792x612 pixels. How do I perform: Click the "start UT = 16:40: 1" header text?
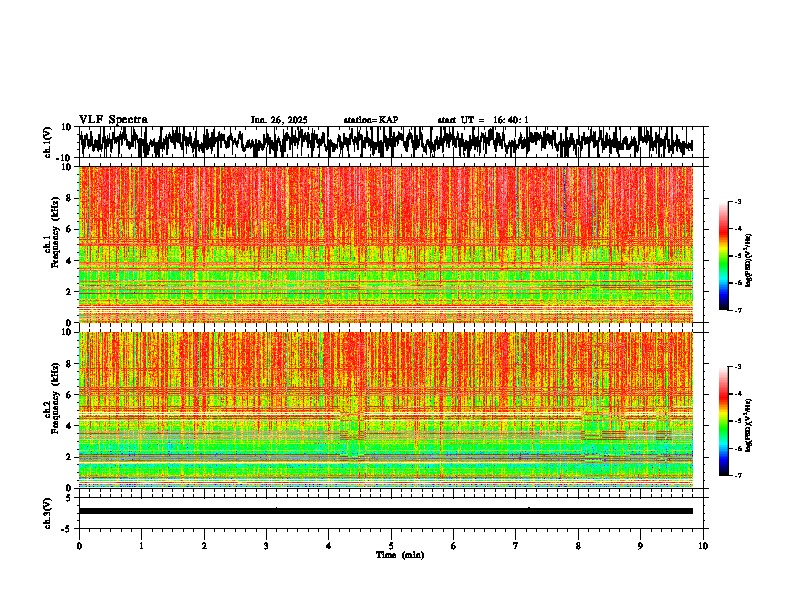(x=483, y=120)
